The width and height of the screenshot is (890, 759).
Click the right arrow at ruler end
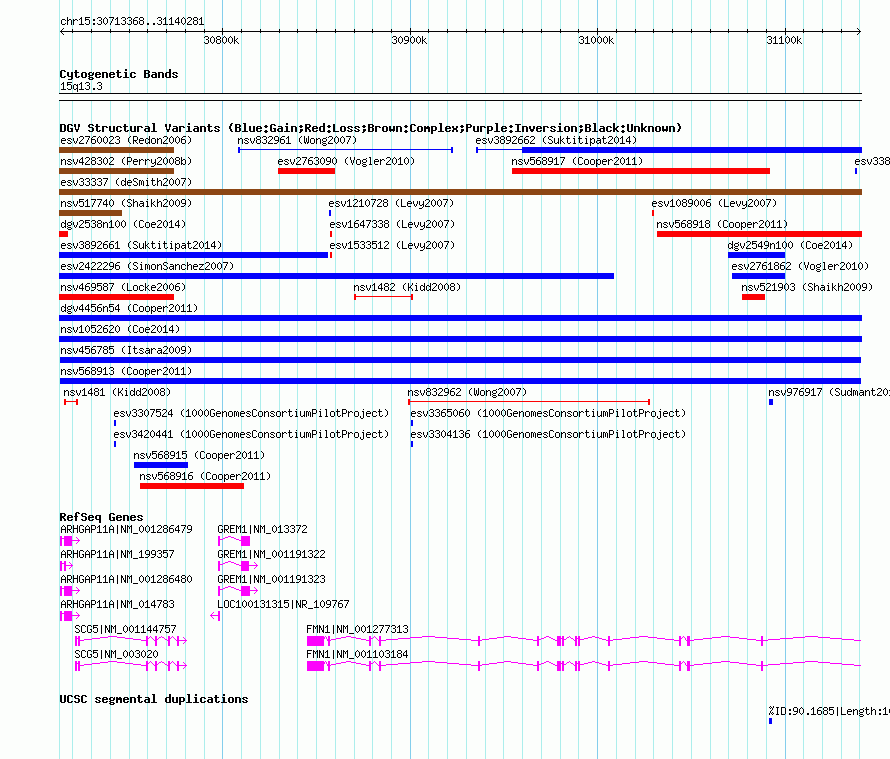(x=859, y=31)
